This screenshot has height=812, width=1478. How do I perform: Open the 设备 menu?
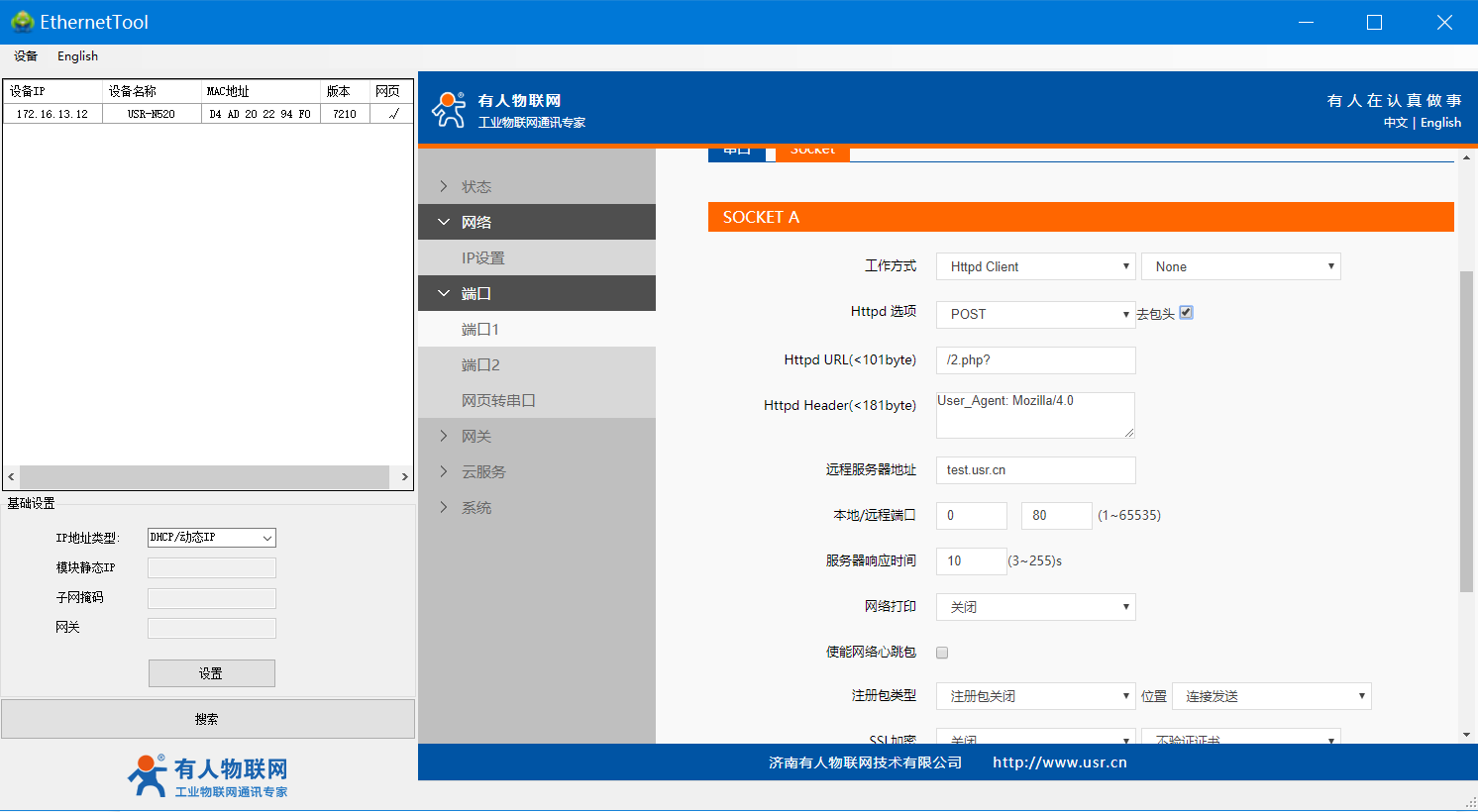click(26, 56)
